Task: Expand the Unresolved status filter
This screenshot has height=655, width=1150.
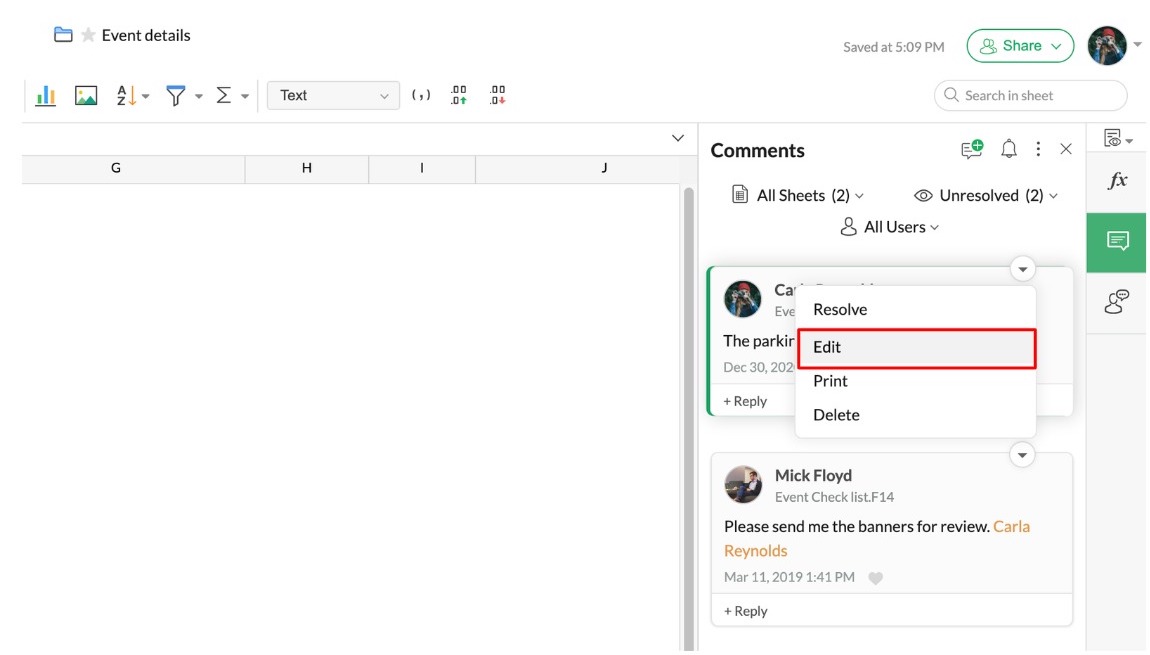Action: pos(985,196)
